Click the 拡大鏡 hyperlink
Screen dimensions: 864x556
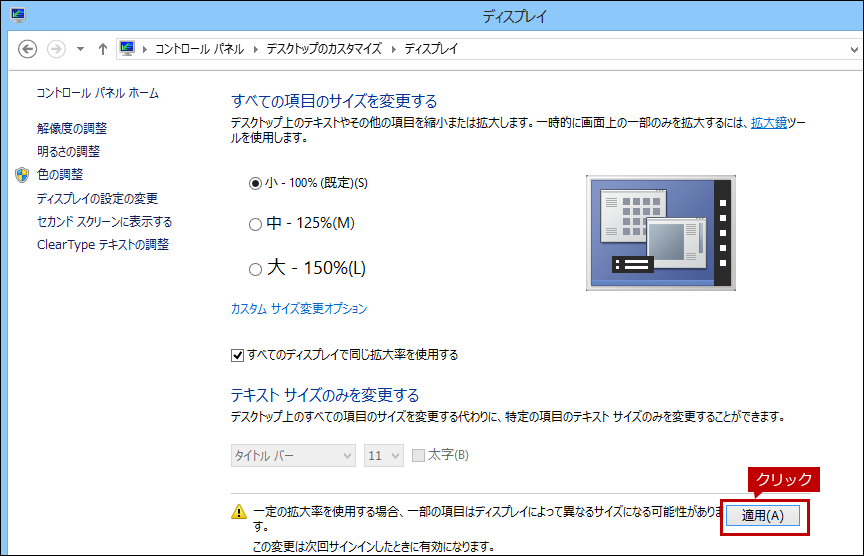(769, 123)
